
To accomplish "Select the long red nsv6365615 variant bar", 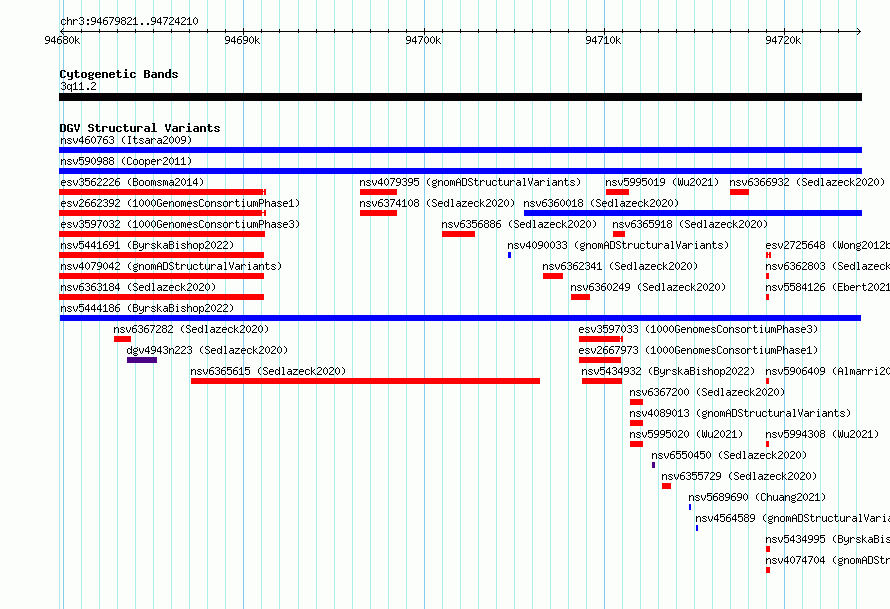I will pyautogui.click(x=366, y=381).
